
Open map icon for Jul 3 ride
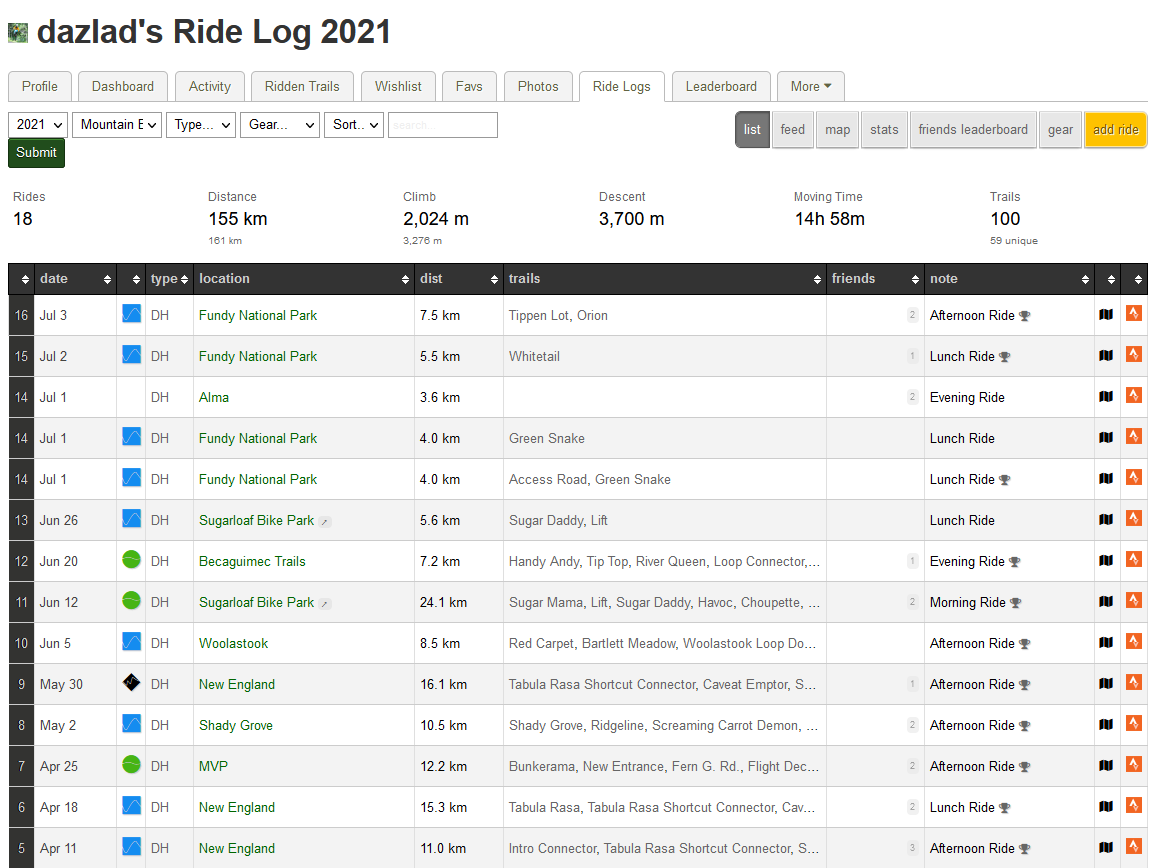(1106, 314)
